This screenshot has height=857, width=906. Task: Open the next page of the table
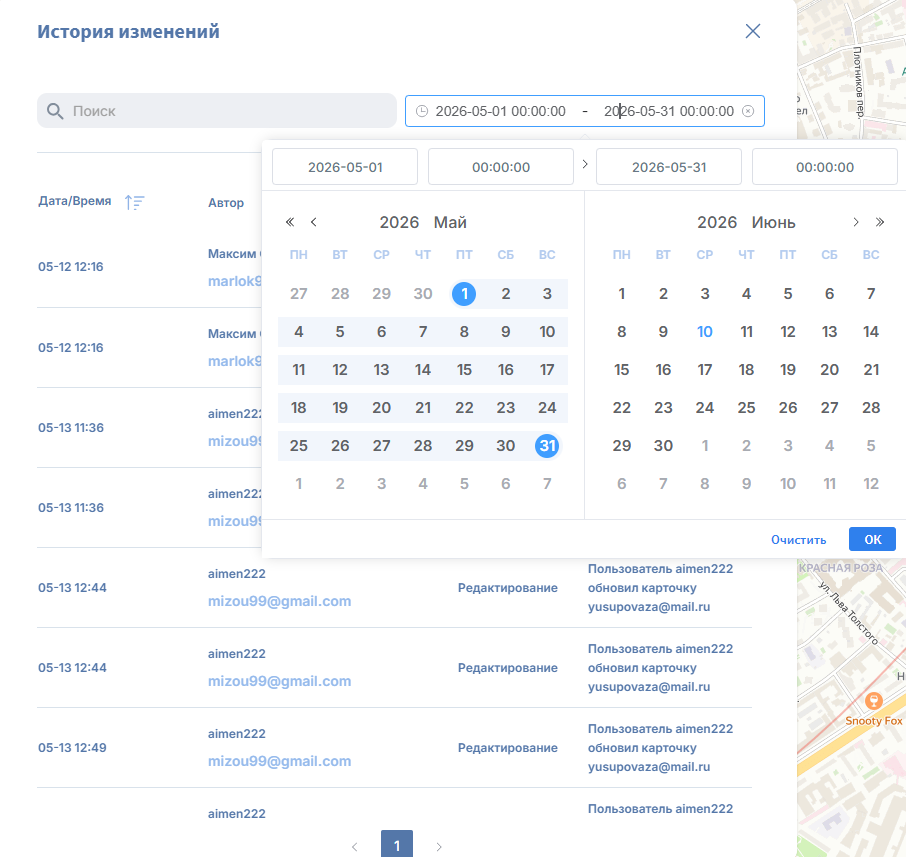click(x=439, y=847)
